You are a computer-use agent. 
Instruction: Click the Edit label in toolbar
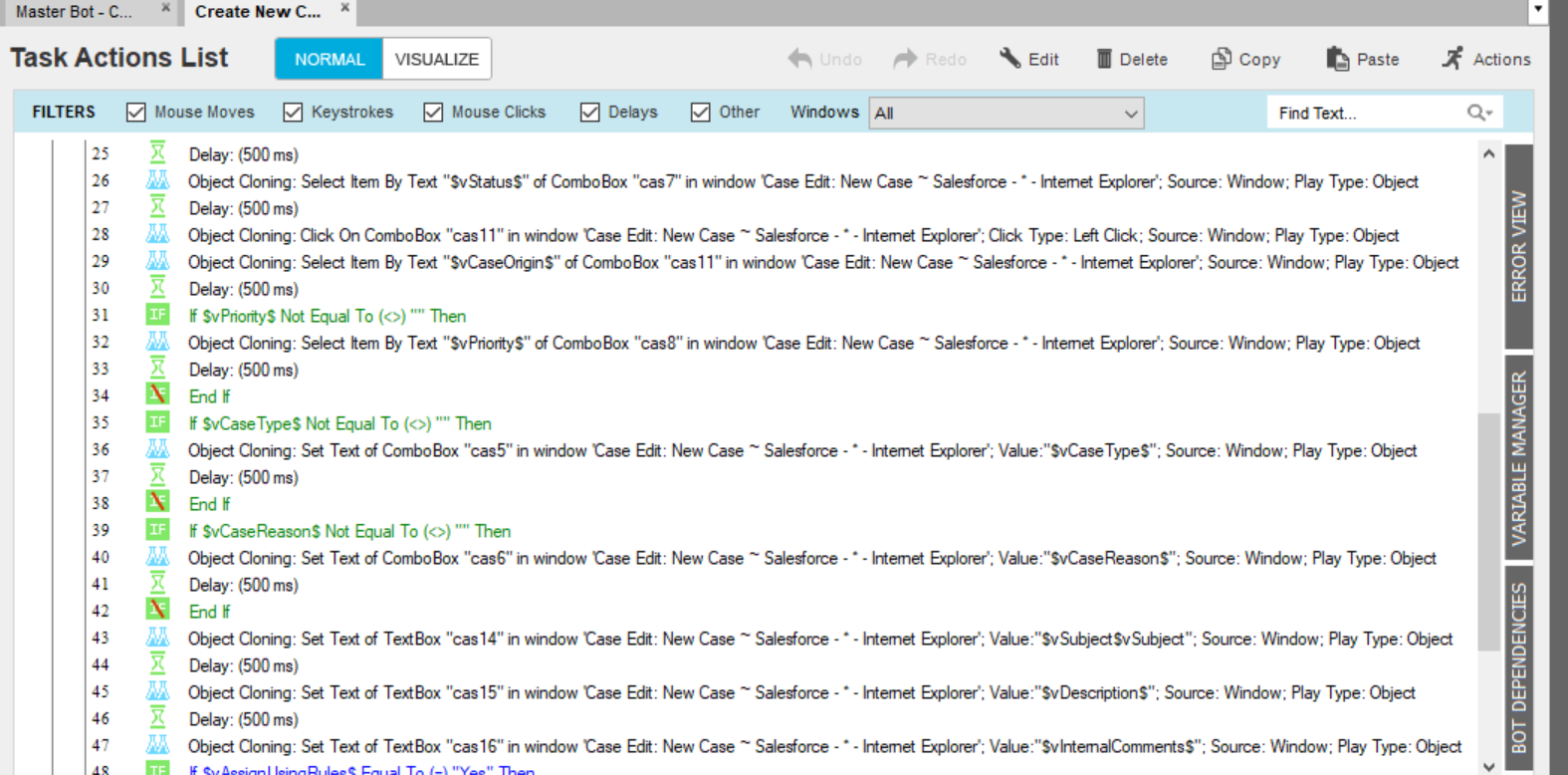click(x=1043, y=59)
